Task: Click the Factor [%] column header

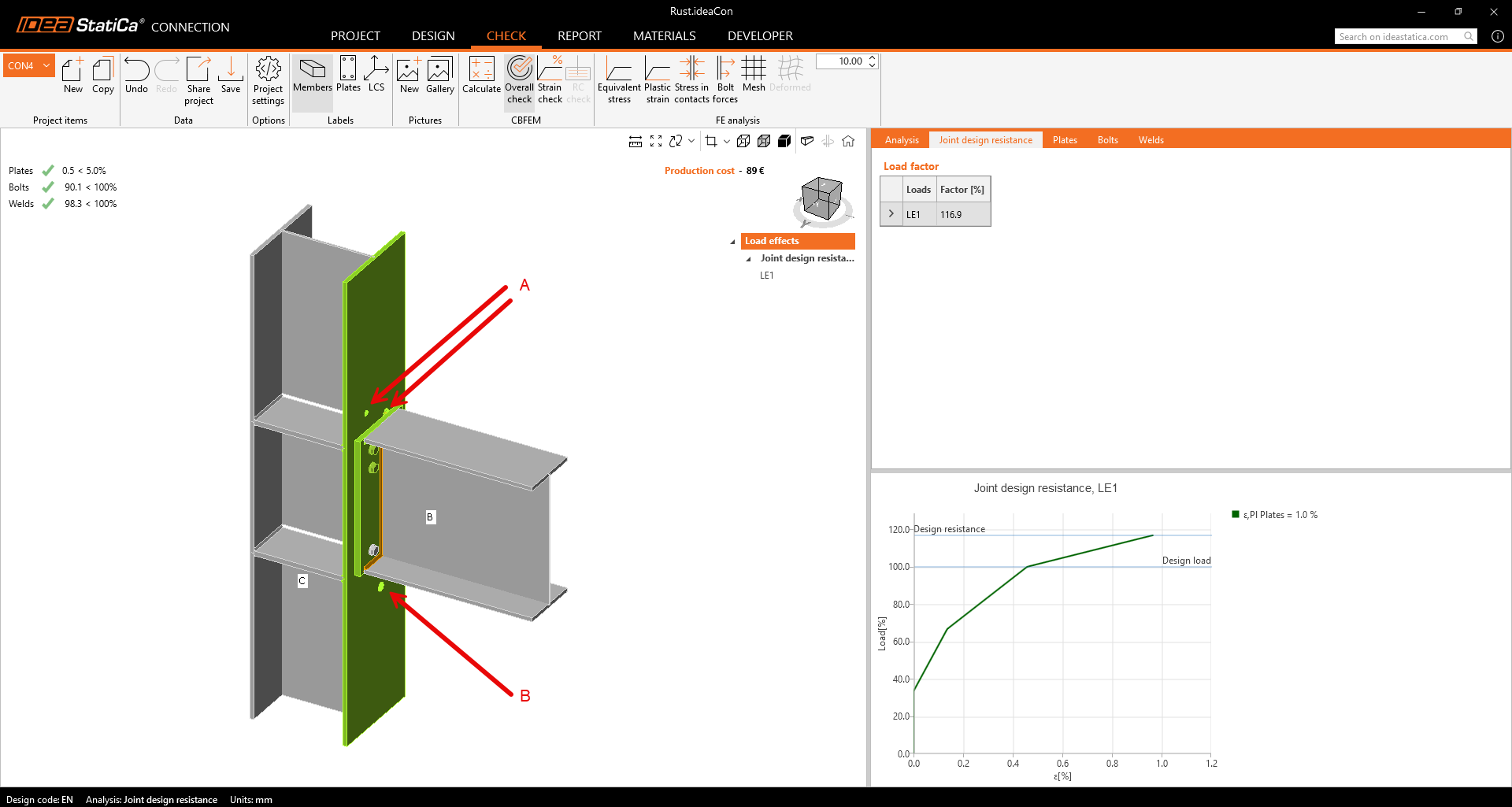Action: (x=962, y=190)
